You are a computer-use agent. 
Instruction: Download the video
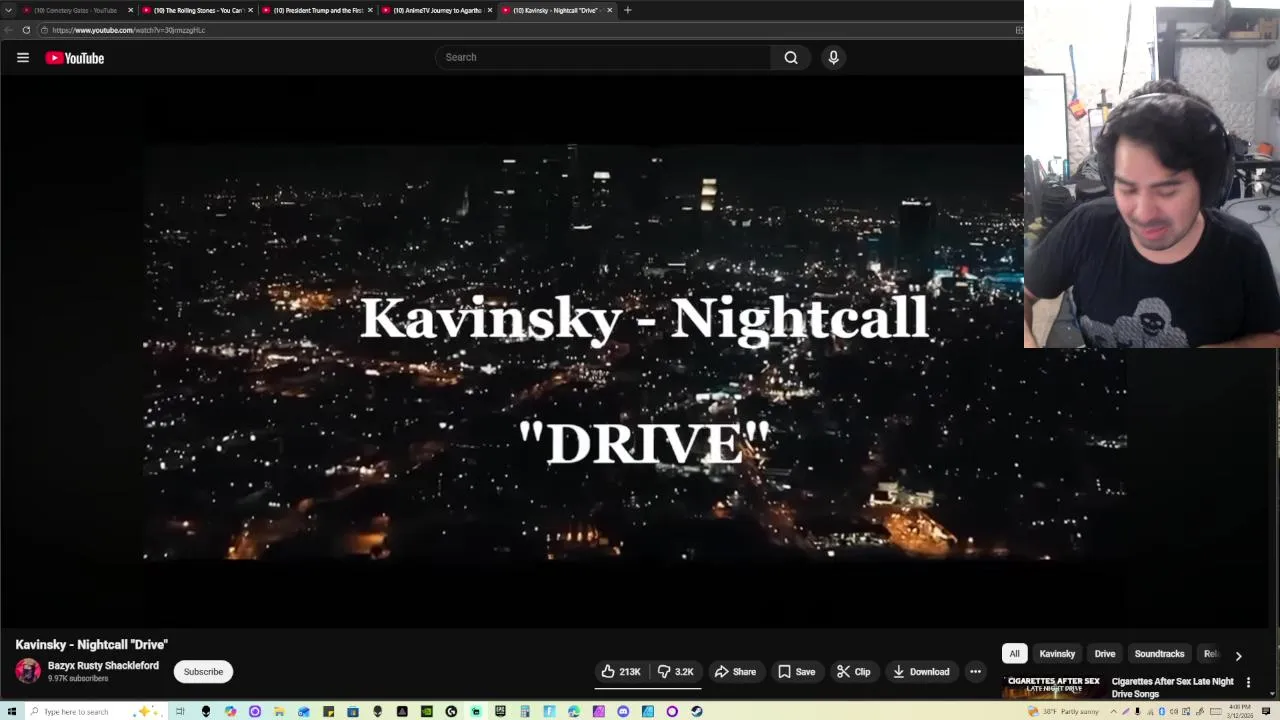(921, 672)
